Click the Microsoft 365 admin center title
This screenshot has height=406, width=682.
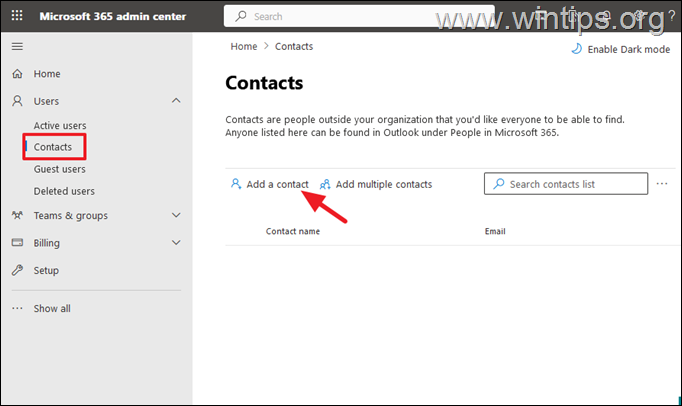[x=113, y=17]
